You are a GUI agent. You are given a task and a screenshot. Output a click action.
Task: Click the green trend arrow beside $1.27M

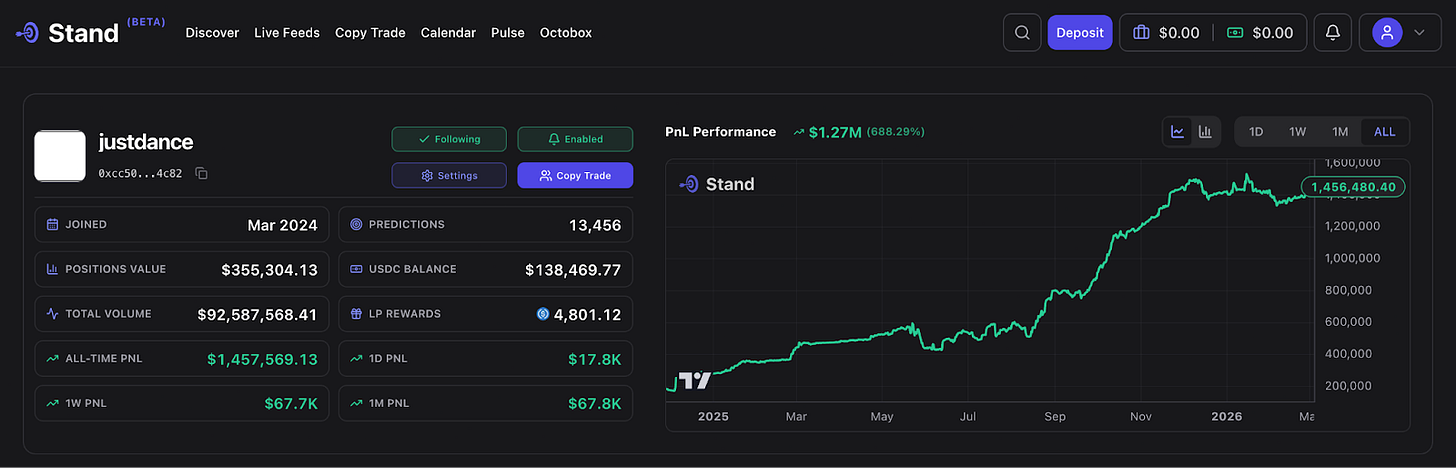click(798, 132)
